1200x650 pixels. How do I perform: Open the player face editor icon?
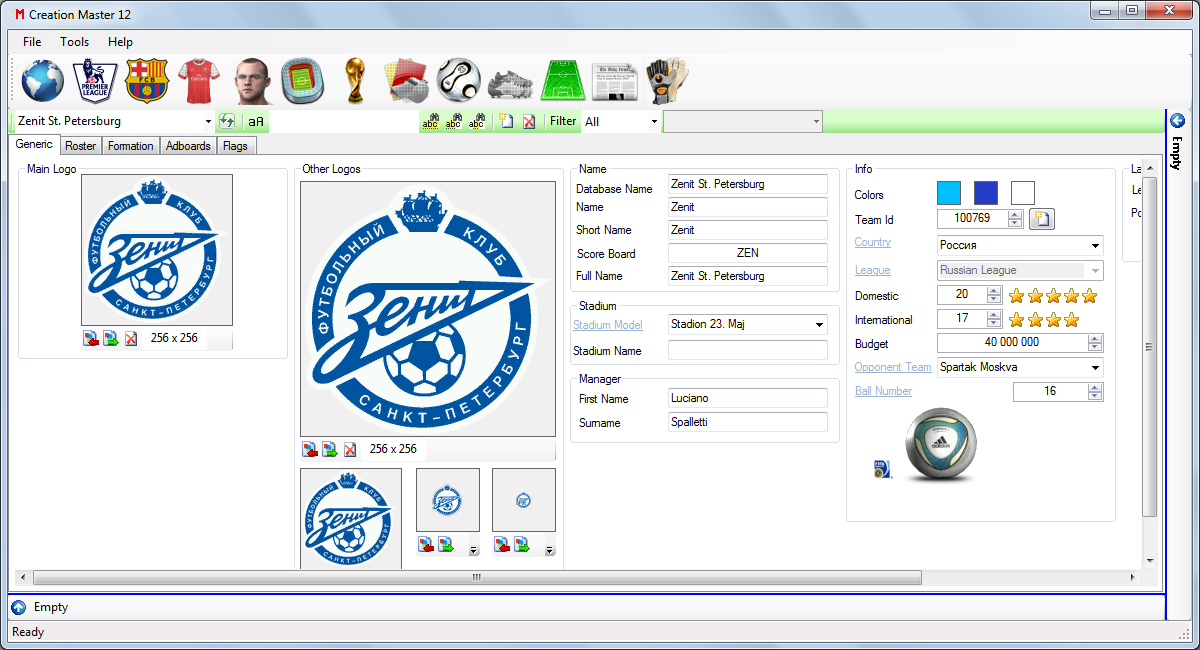252,81
